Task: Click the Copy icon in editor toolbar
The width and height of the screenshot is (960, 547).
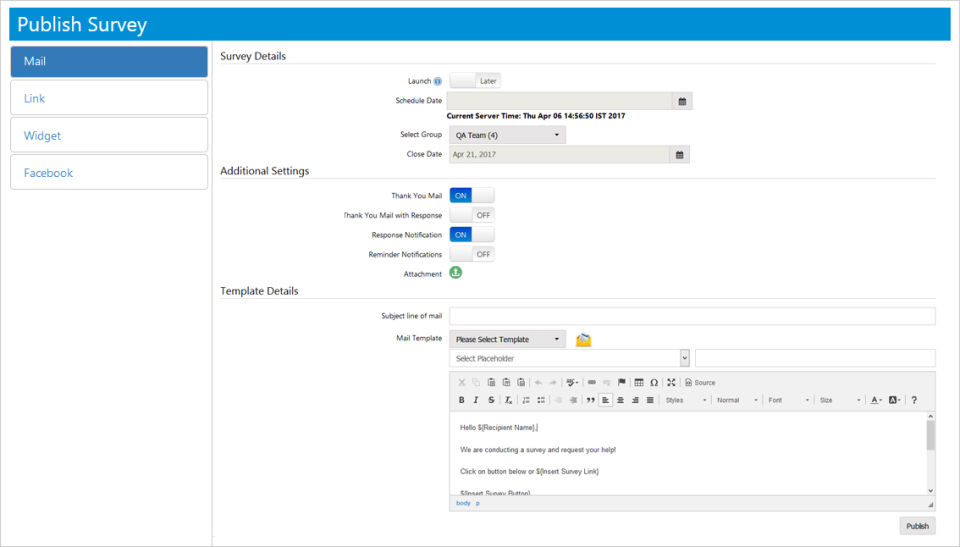Action: (476, 382)
